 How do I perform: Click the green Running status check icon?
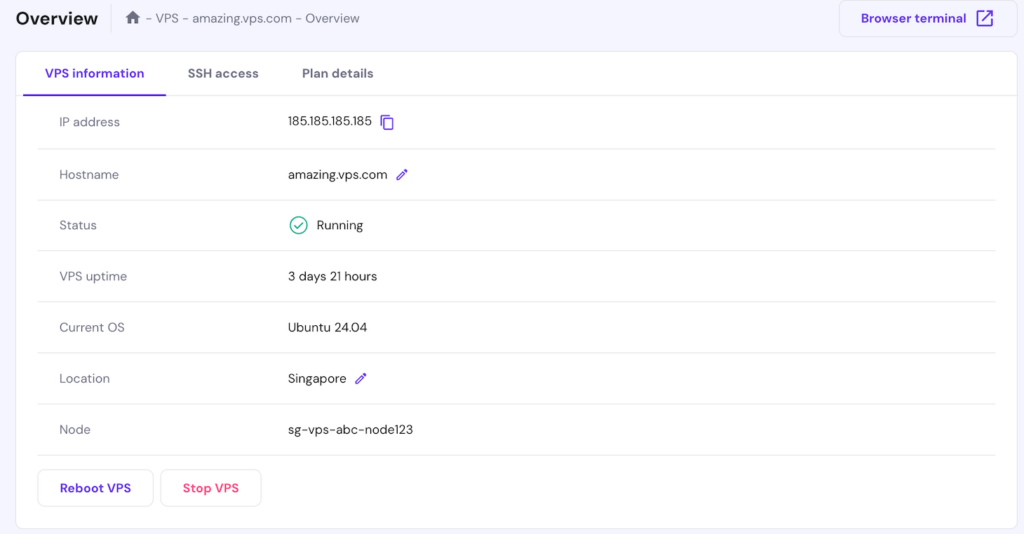pyautogui.click(x=298, y=225)
